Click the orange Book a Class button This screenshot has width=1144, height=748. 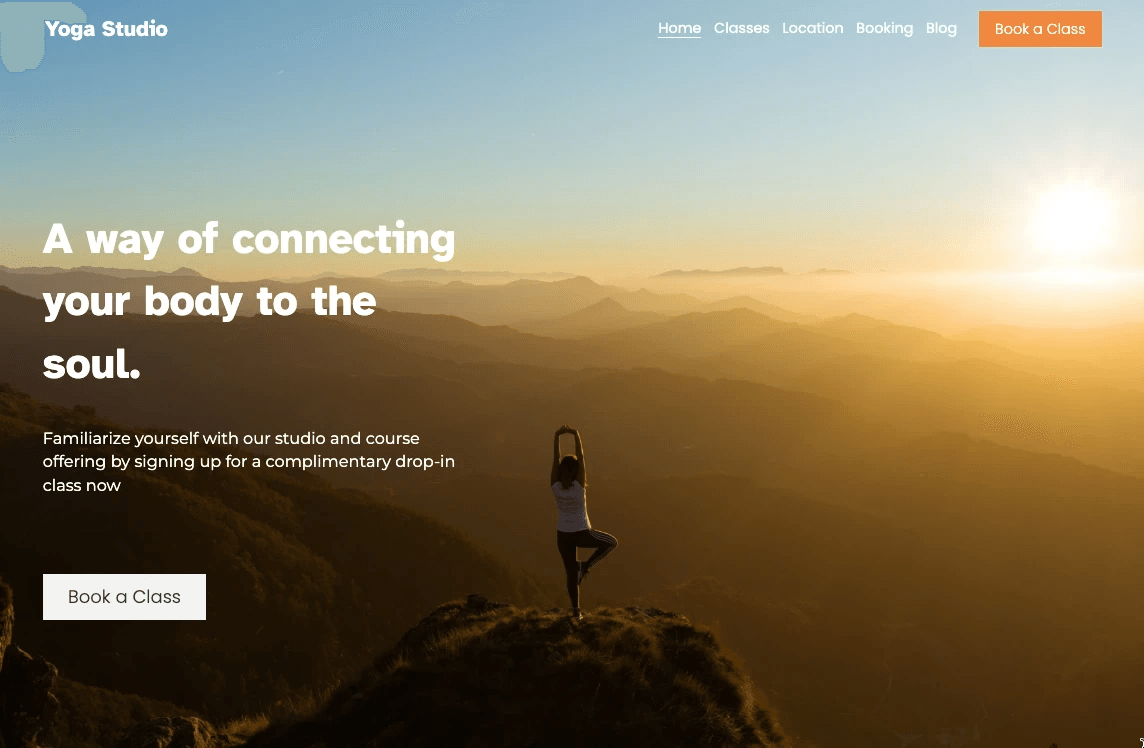point(1040,29)
